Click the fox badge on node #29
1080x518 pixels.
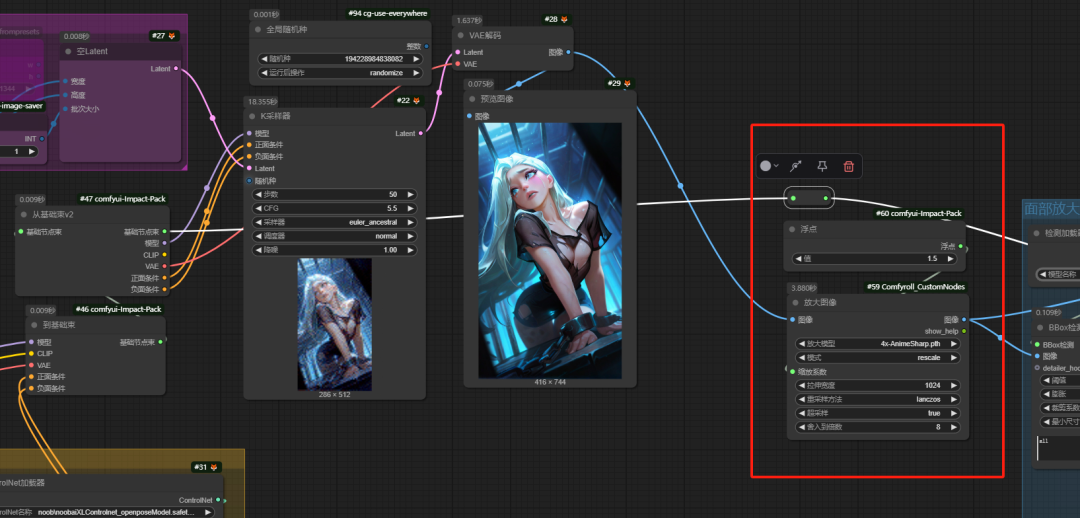tap(627, 83)
